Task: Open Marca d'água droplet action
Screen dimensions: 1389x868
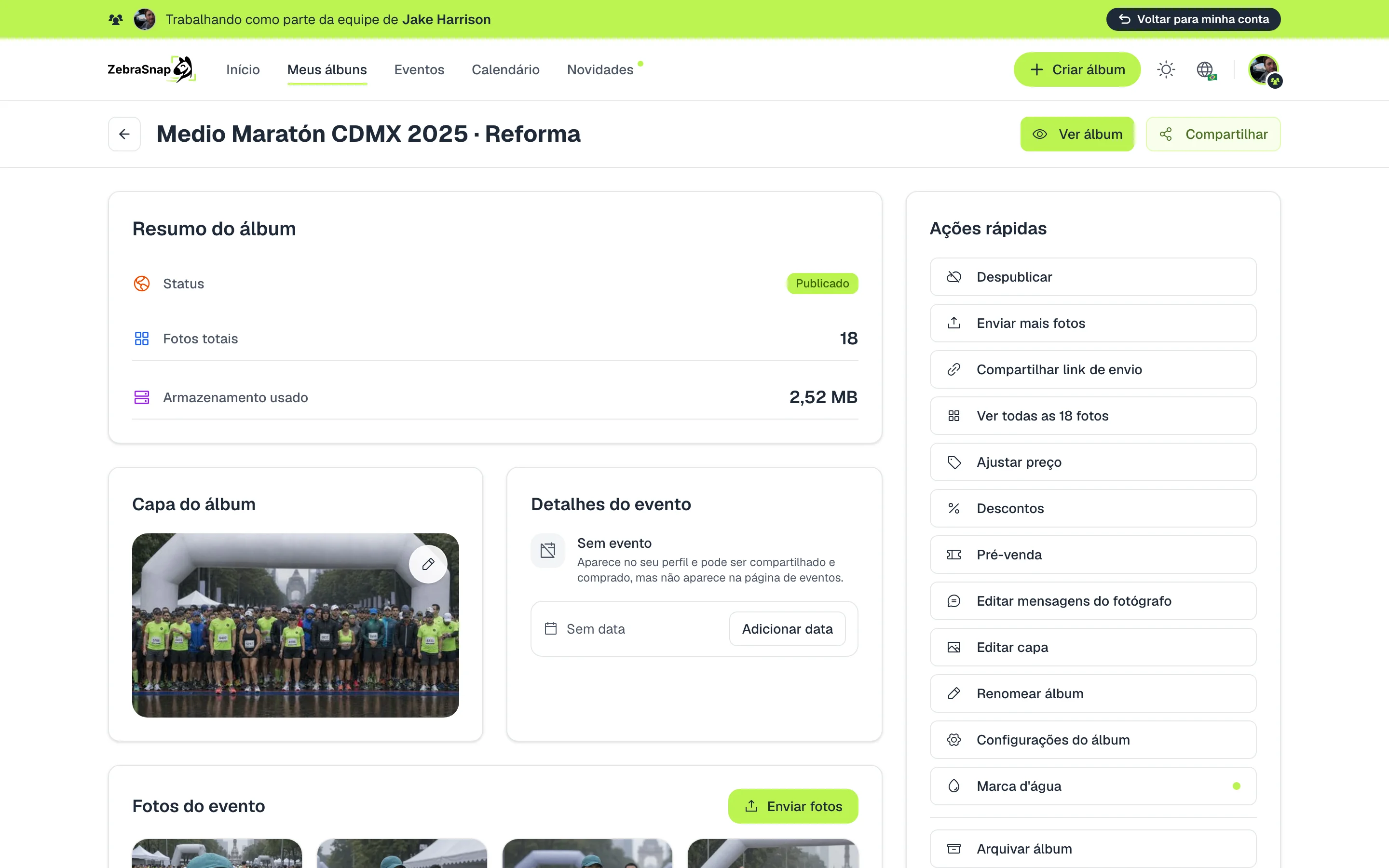Action: click(x=1093, y=786)
